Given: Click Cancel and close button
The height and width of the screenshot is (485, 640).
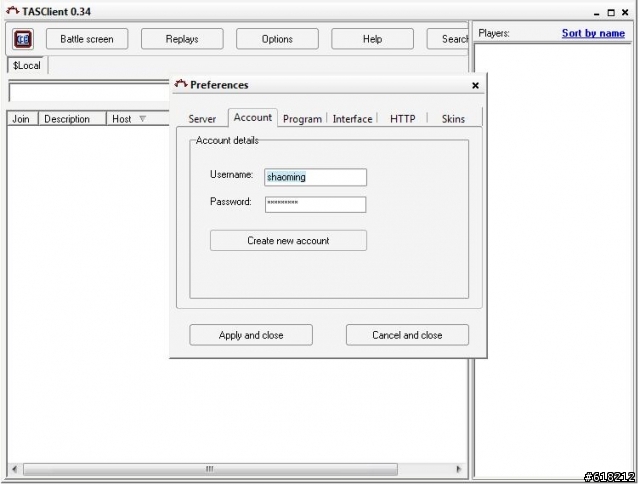Looking at the screenshot, I should (407, 335).
